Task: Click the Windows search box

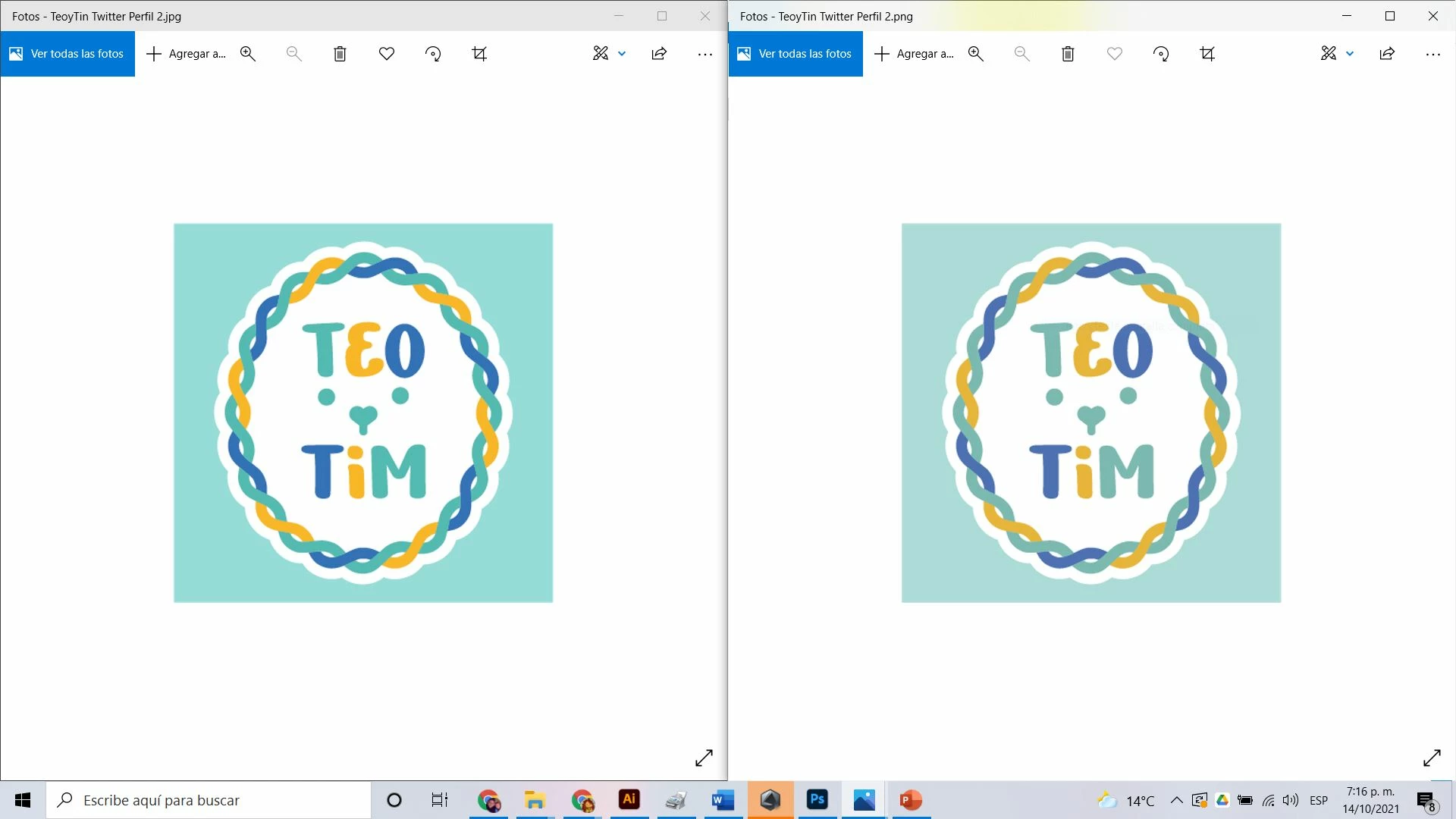Action: tap(209, 800)
